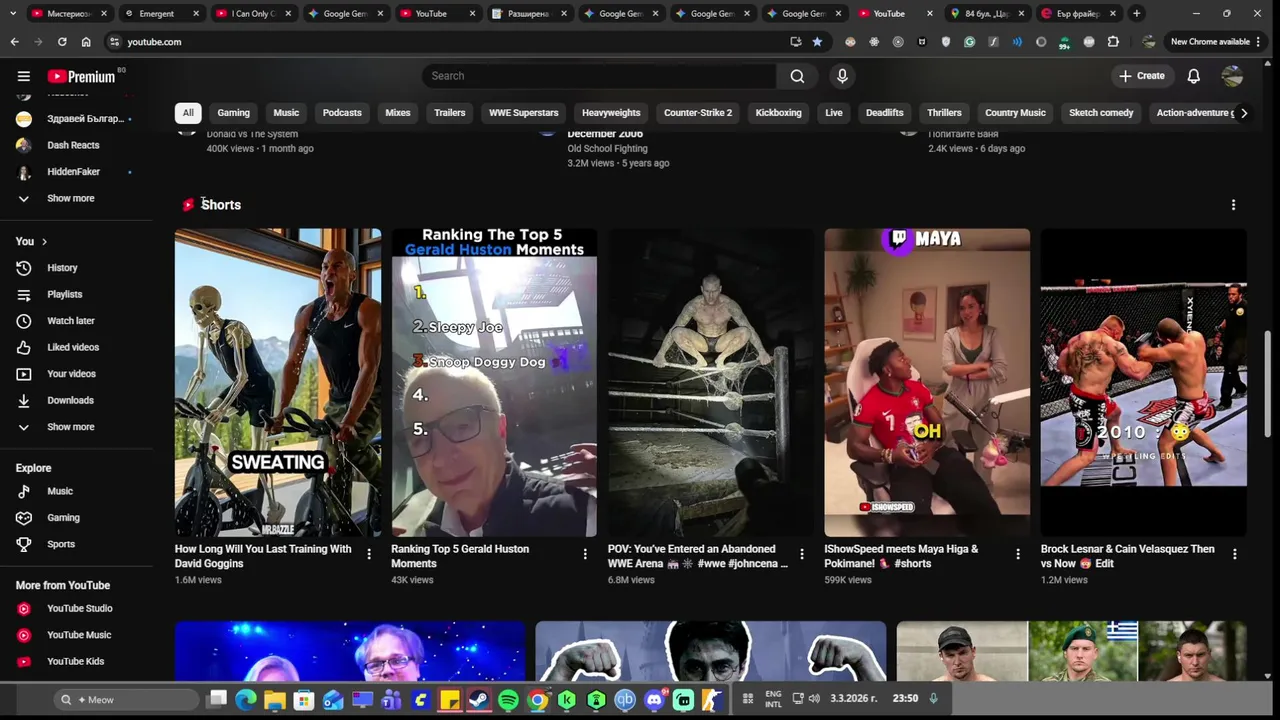Open Your videos in the sidebar

coord(70,374)
